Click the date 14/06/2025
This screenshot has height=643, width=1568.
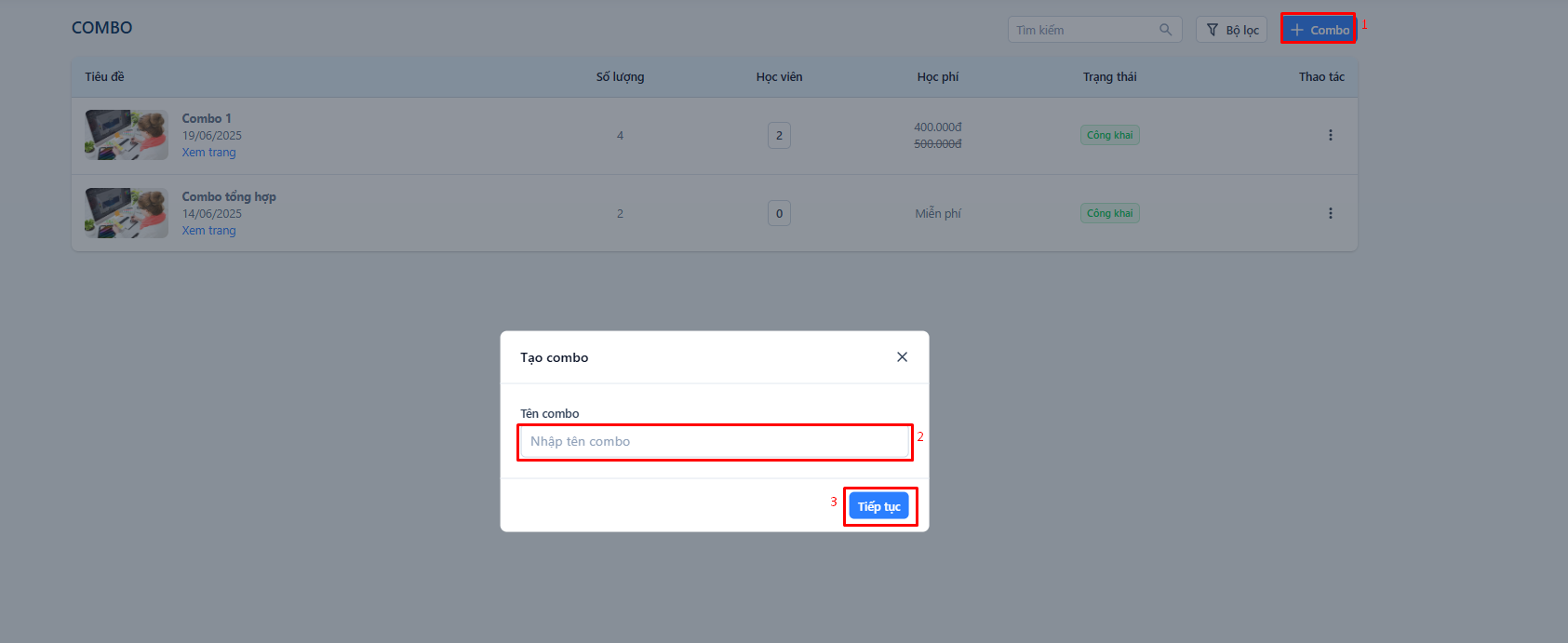tap(212, 214)
